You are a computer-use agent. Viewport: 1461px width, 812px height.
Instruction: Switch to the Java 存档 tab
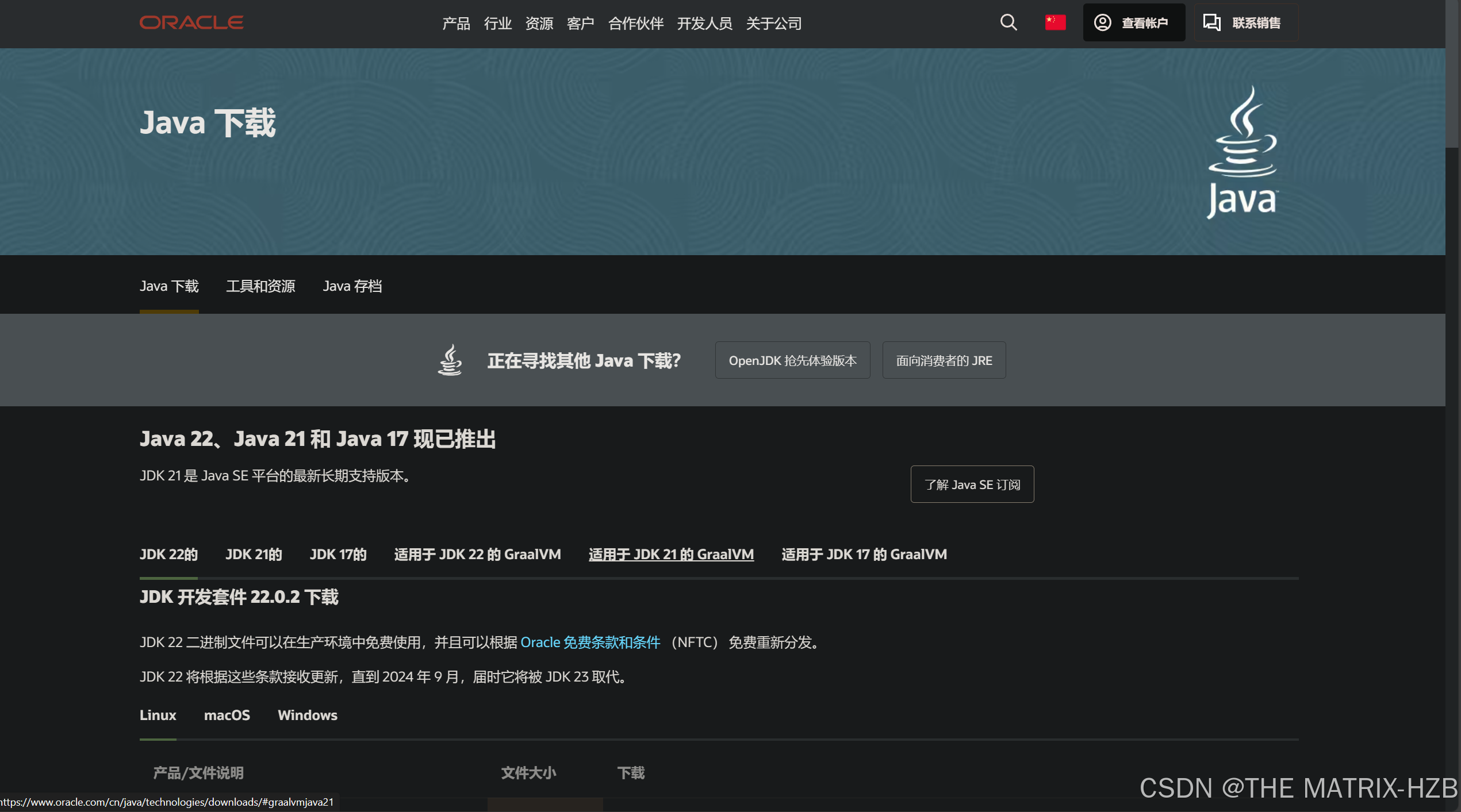click(x=352, y=286)
